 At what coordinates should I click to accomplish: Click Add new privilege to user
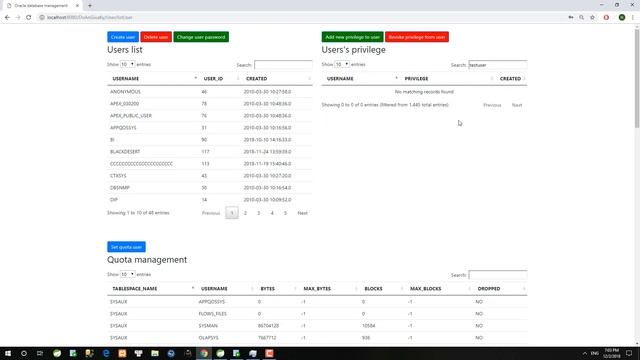coord(352,37)
